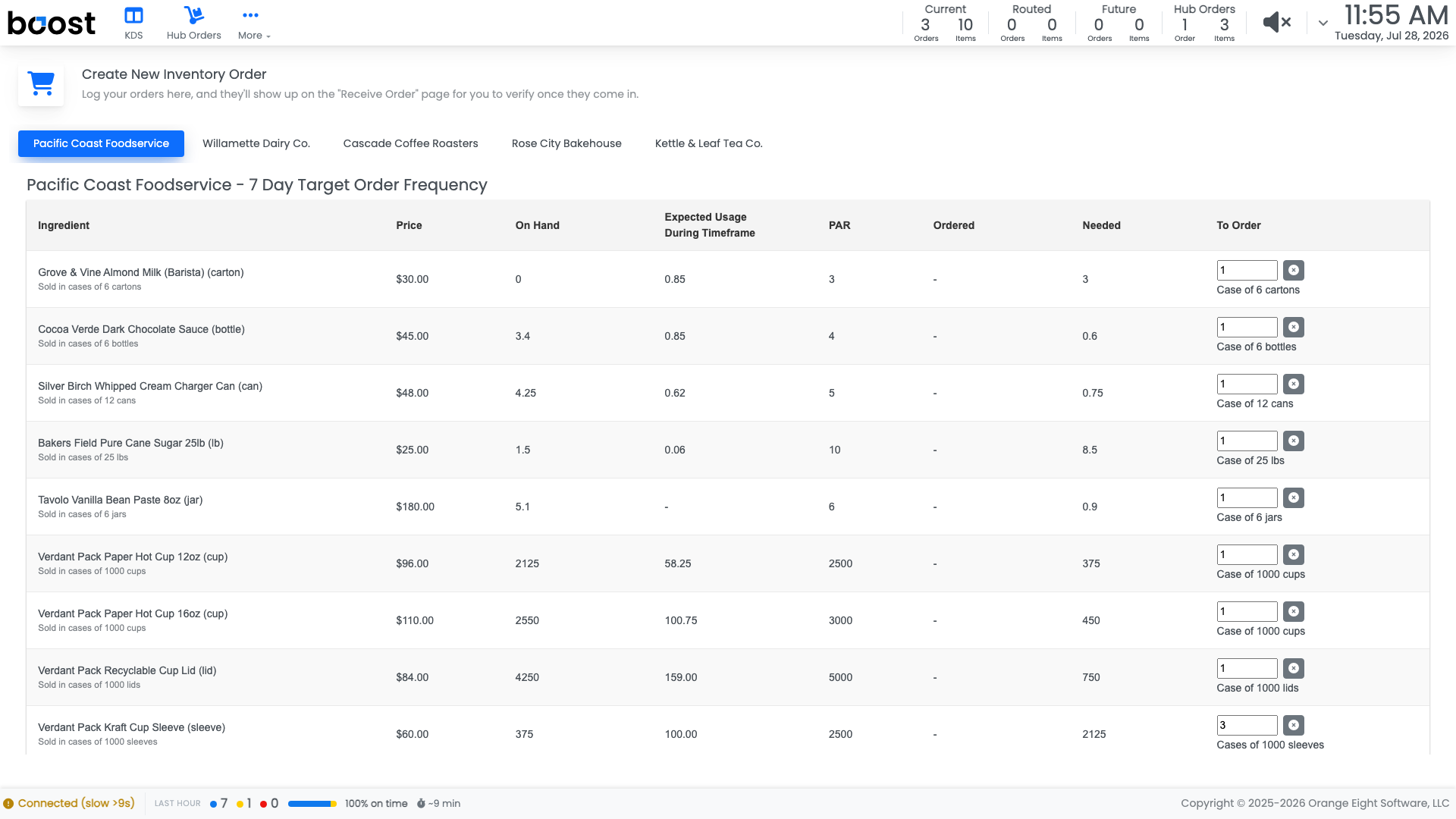The width and height of the screenshot is (1456, 819).
Task: Clear the Hot Cup 12oz order quantity
Action: click(1294, 554)
